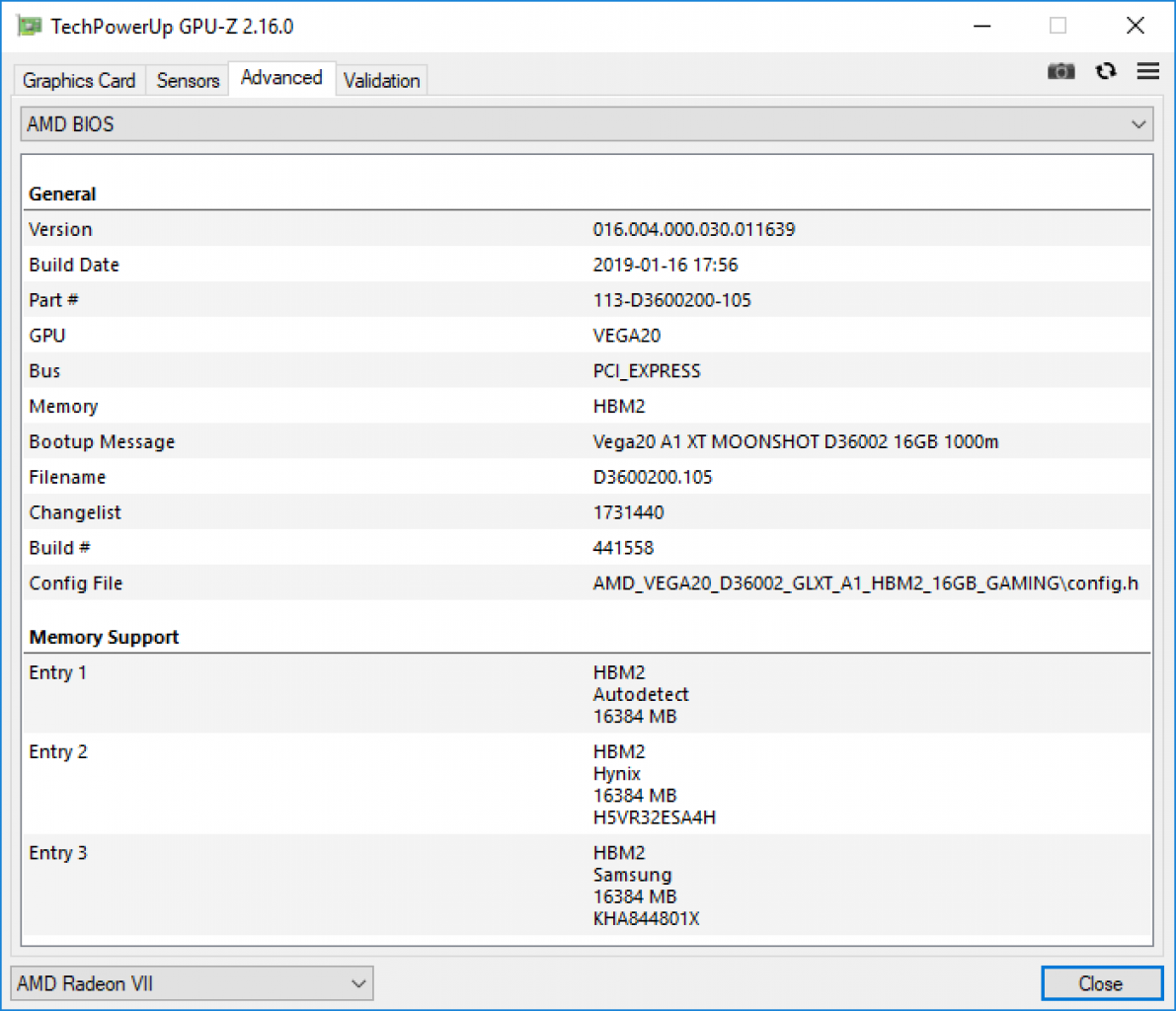The height and width of the screenshot is (1011, 1176).
Task: Select the Entry 3 row label
Action: coord(57,853)
